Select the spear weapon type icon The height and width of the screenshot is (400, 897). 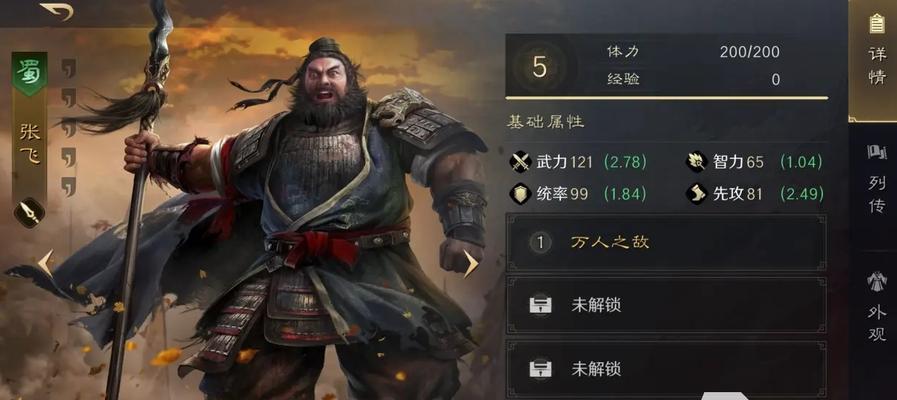(x=29, y=212)
